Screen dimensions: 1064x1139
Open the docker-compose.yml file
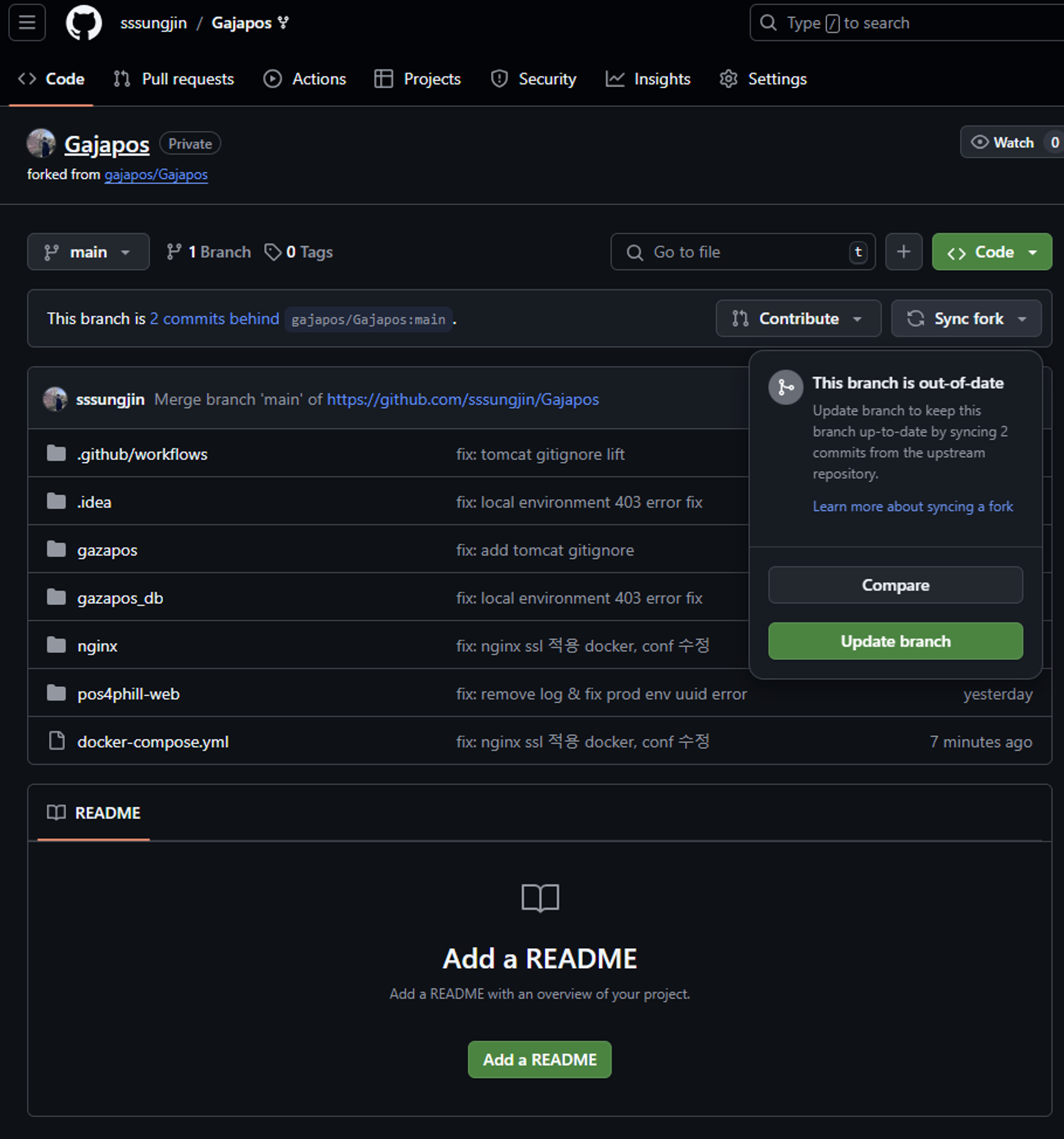(153, 742)
